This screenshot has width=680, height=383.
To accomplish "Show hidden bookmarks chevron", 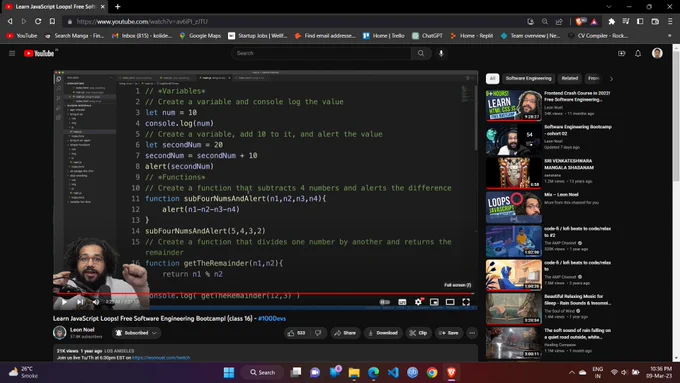I will pyautogui.click(x=670, y=36).
